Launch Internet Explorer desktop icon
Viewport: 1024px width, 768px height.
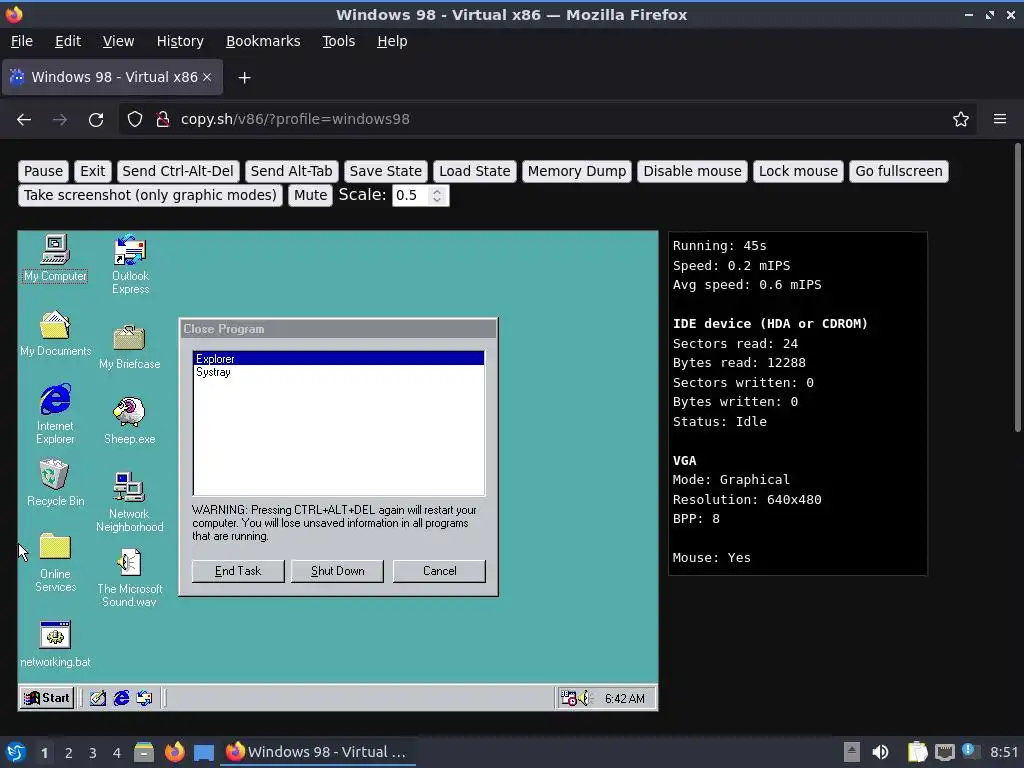pos(55,414)
